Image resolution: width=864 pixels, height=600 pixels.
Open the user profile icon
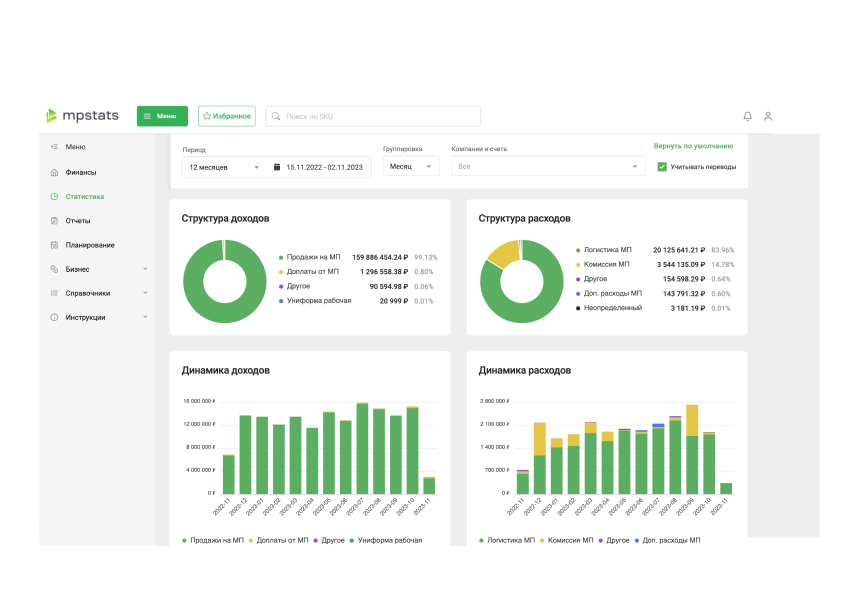click(768, 117)
